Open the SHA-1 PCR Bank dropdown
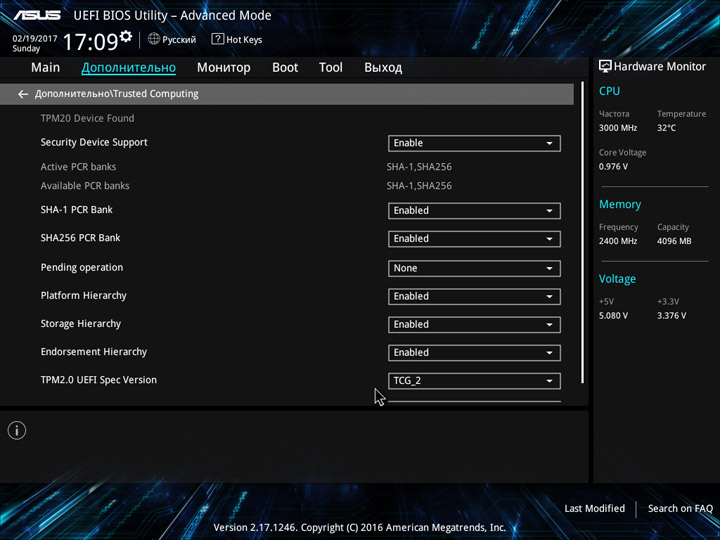Viewport: 720px width, 540px height. coord(474,211)
